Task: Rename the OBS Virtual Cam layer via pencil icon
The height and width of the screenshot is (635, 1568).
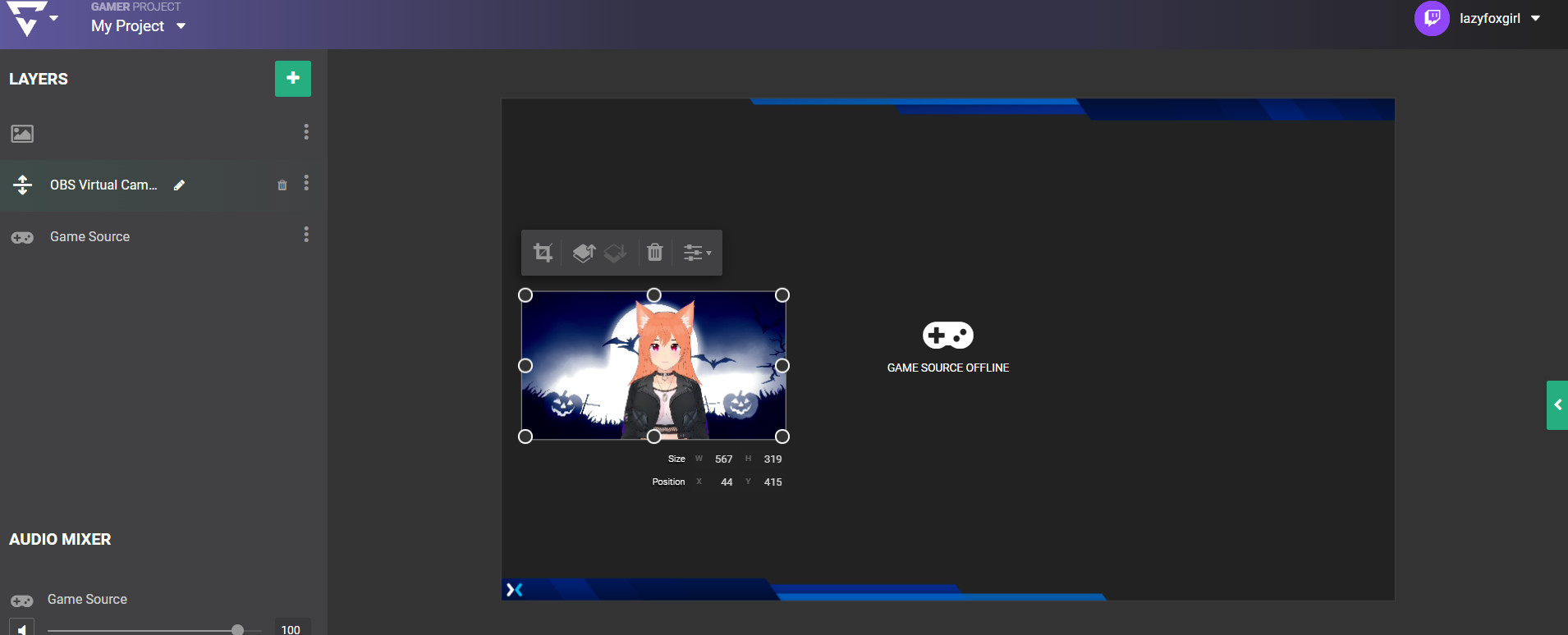Action: 179,185
